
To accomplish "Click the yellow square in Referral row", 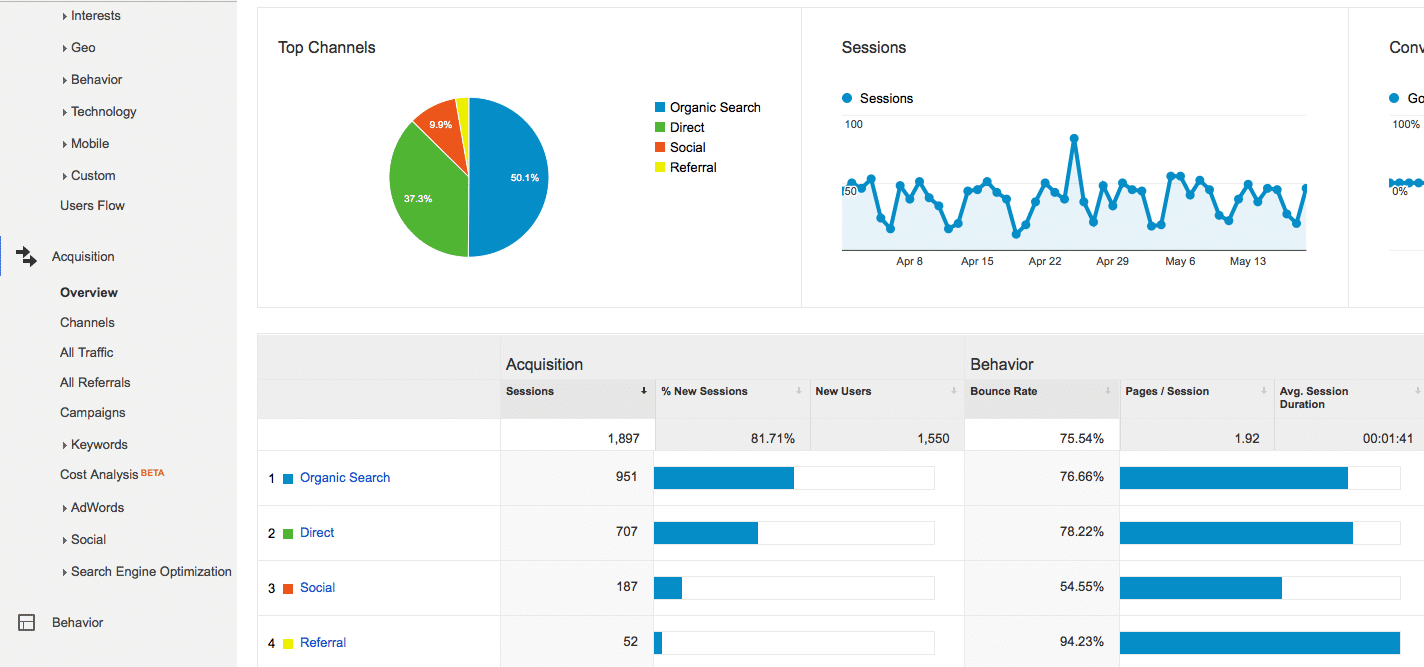I will coord(288,643).
